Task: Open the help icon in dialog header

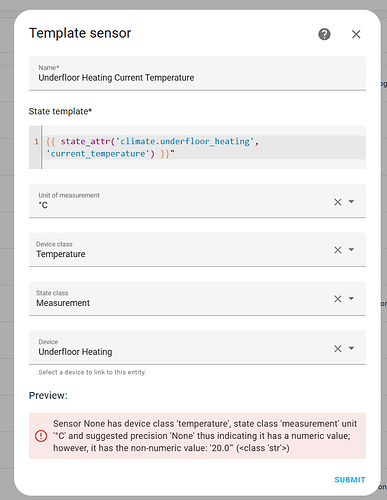Action: pyautogui.click(x=324, y=34)
